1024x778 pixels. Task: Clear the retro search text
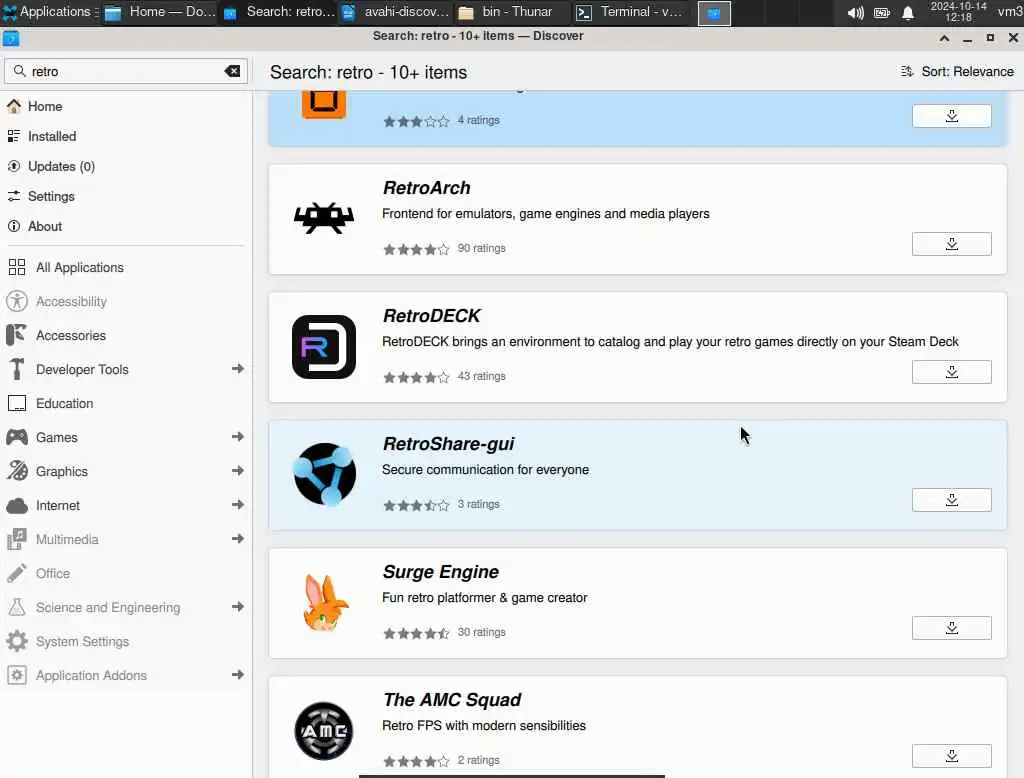232,71
